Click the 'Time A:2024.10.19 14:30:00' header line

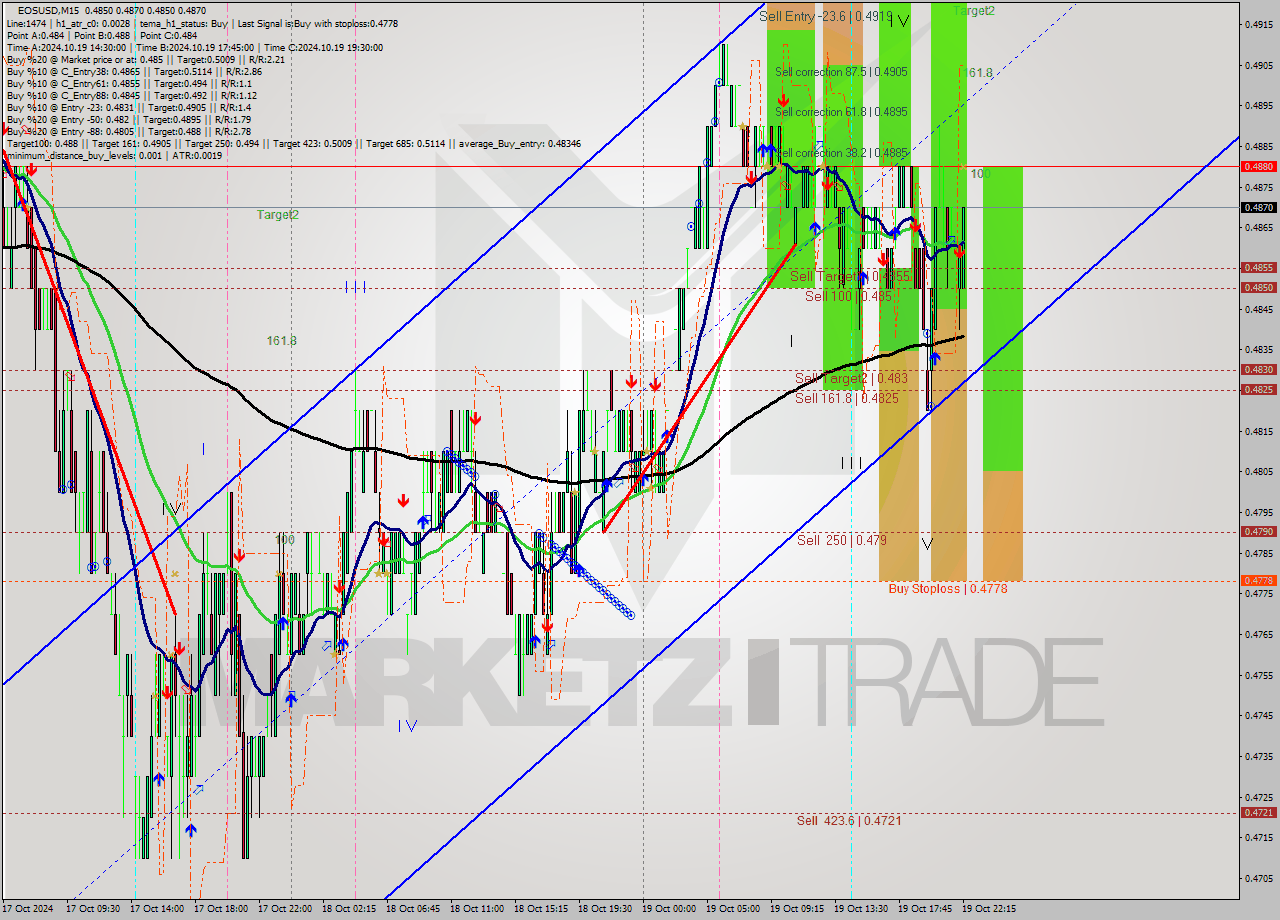coord(194,47)
